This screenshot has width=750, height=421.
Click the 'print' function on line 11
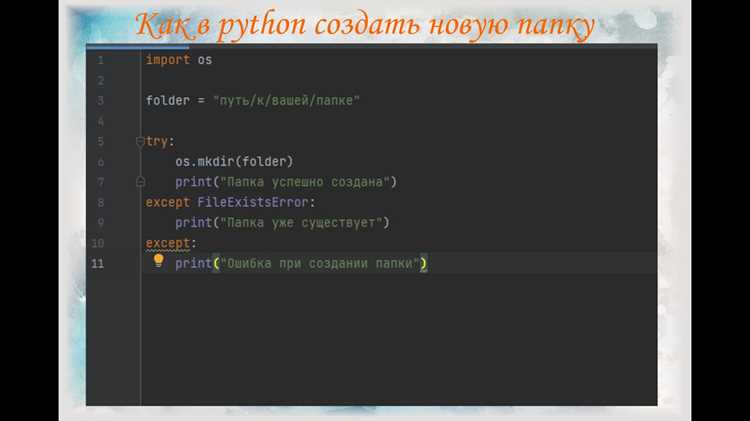pyautogui.click(x=193, y=263)
